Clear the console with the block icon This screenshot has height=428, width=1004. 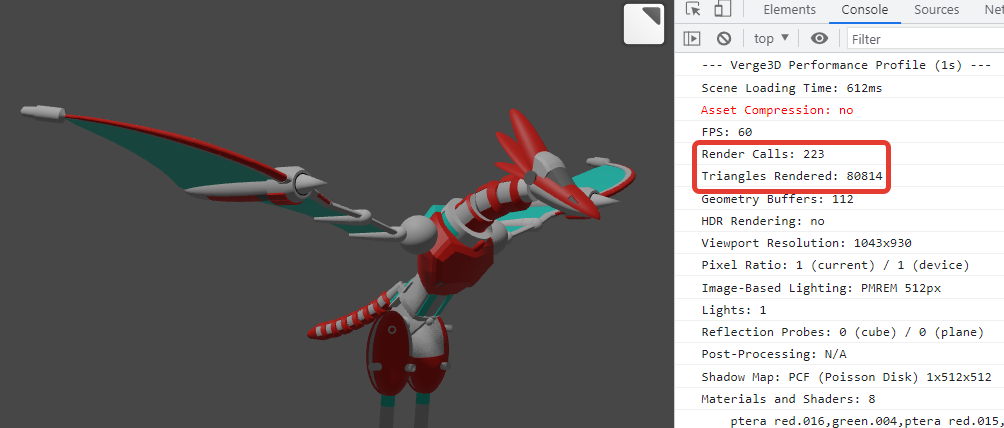[x=724, y=38]
